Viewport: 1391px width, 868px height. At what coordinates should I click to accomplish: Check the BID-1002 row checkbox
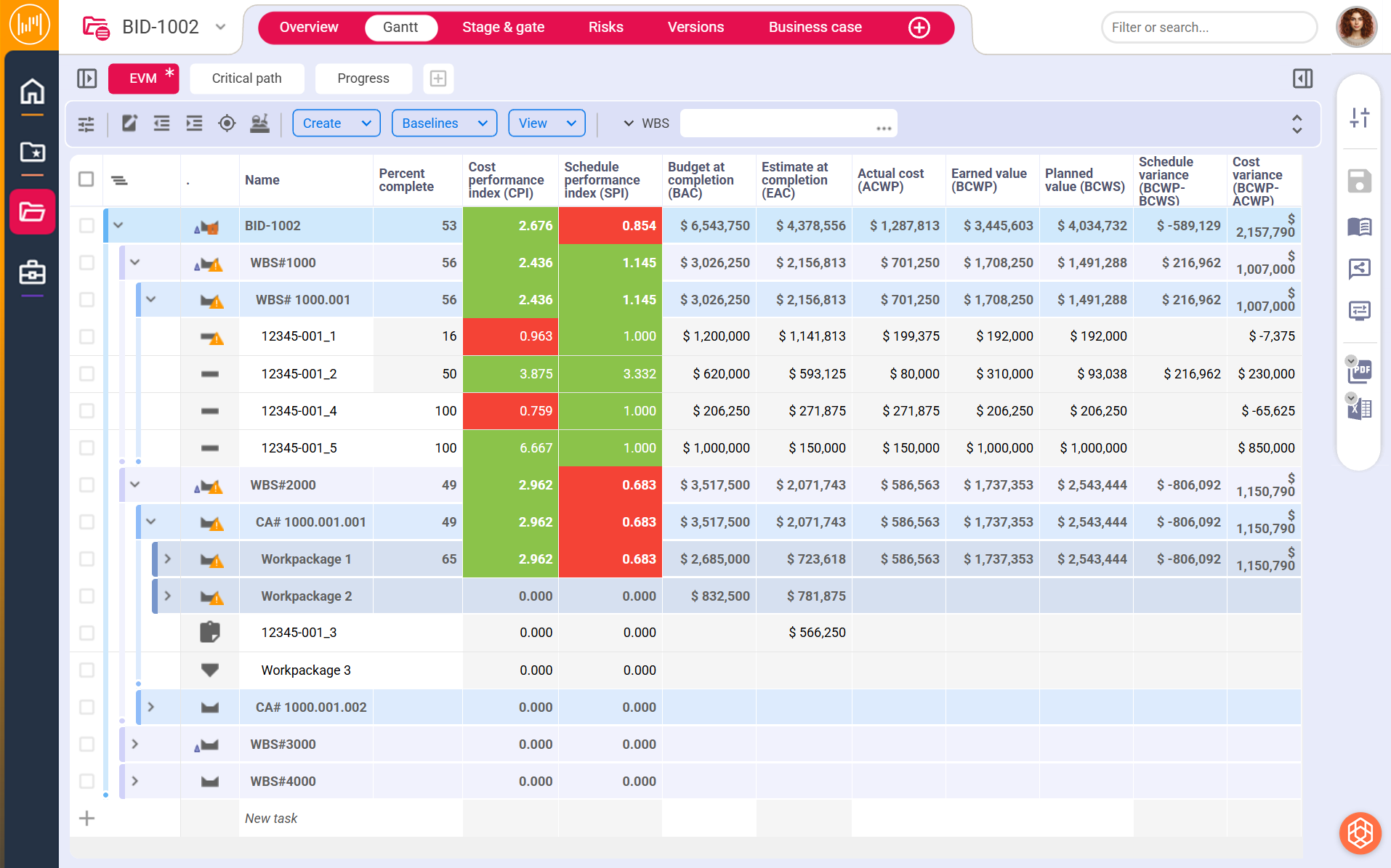pos(86,226)
